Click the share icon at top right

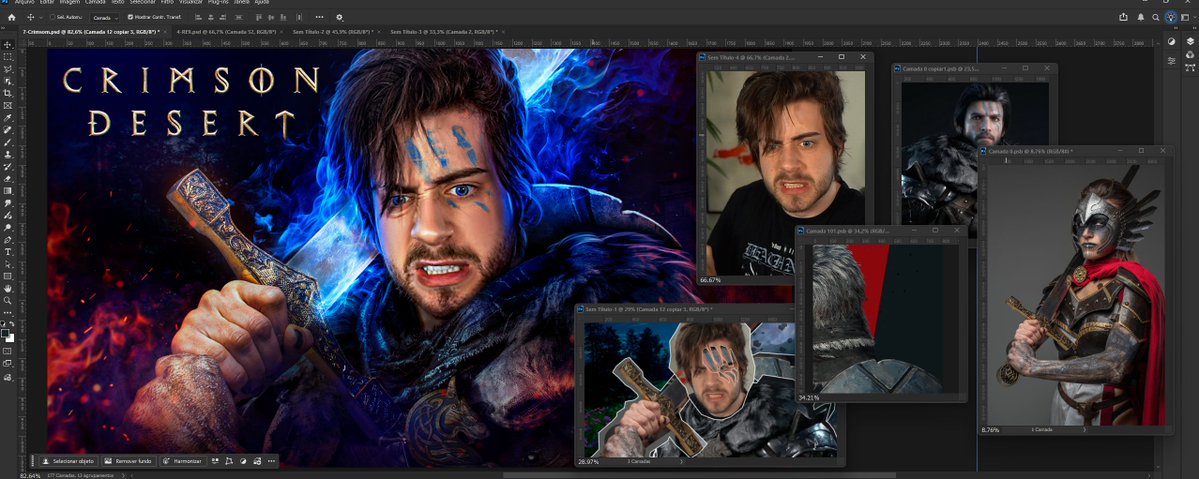coord(1123,17)
